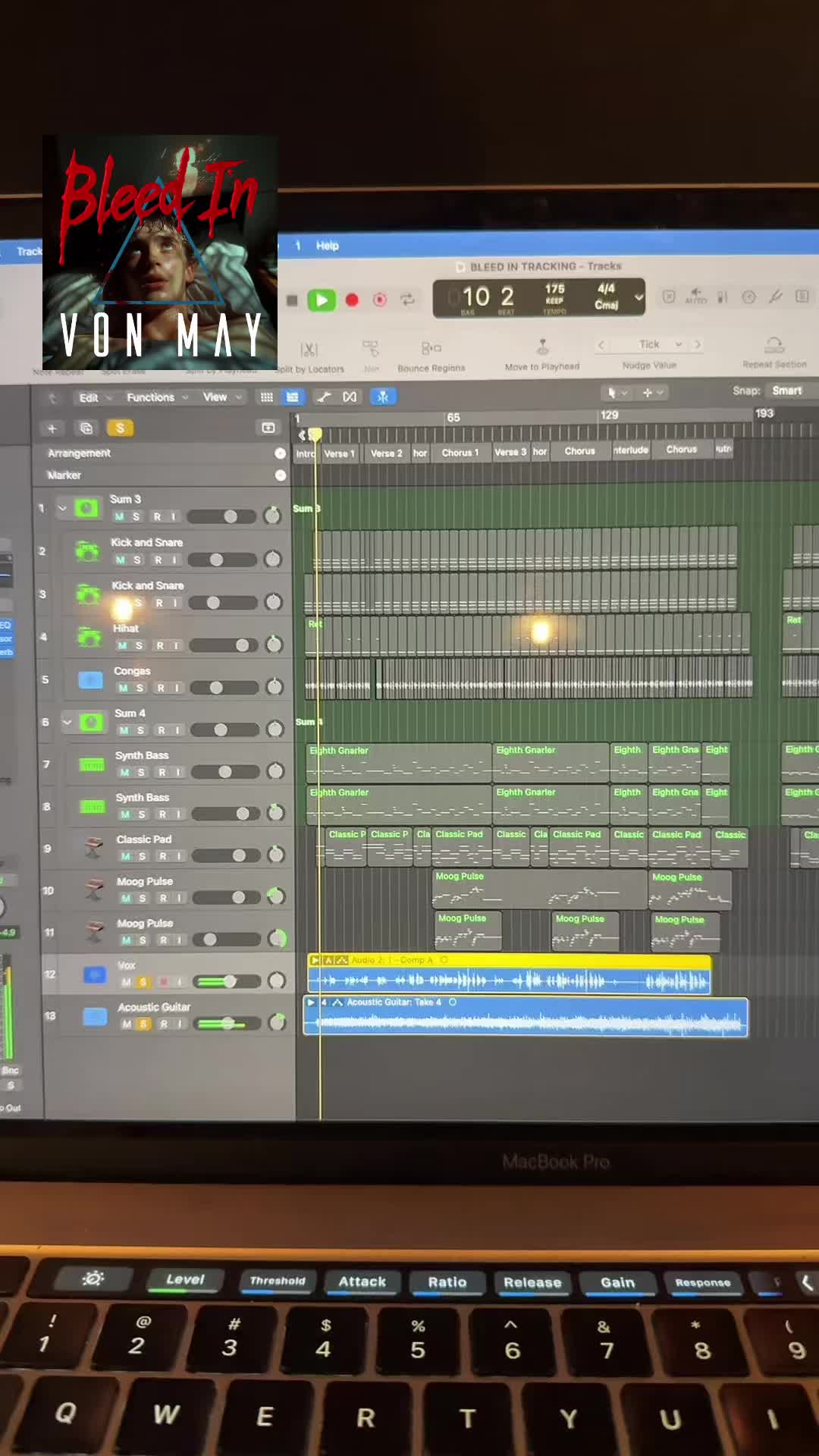Mute the first Synth Bass track
Image resolution: width=819 pixels, height=1456 pixels.
point(124,772)
